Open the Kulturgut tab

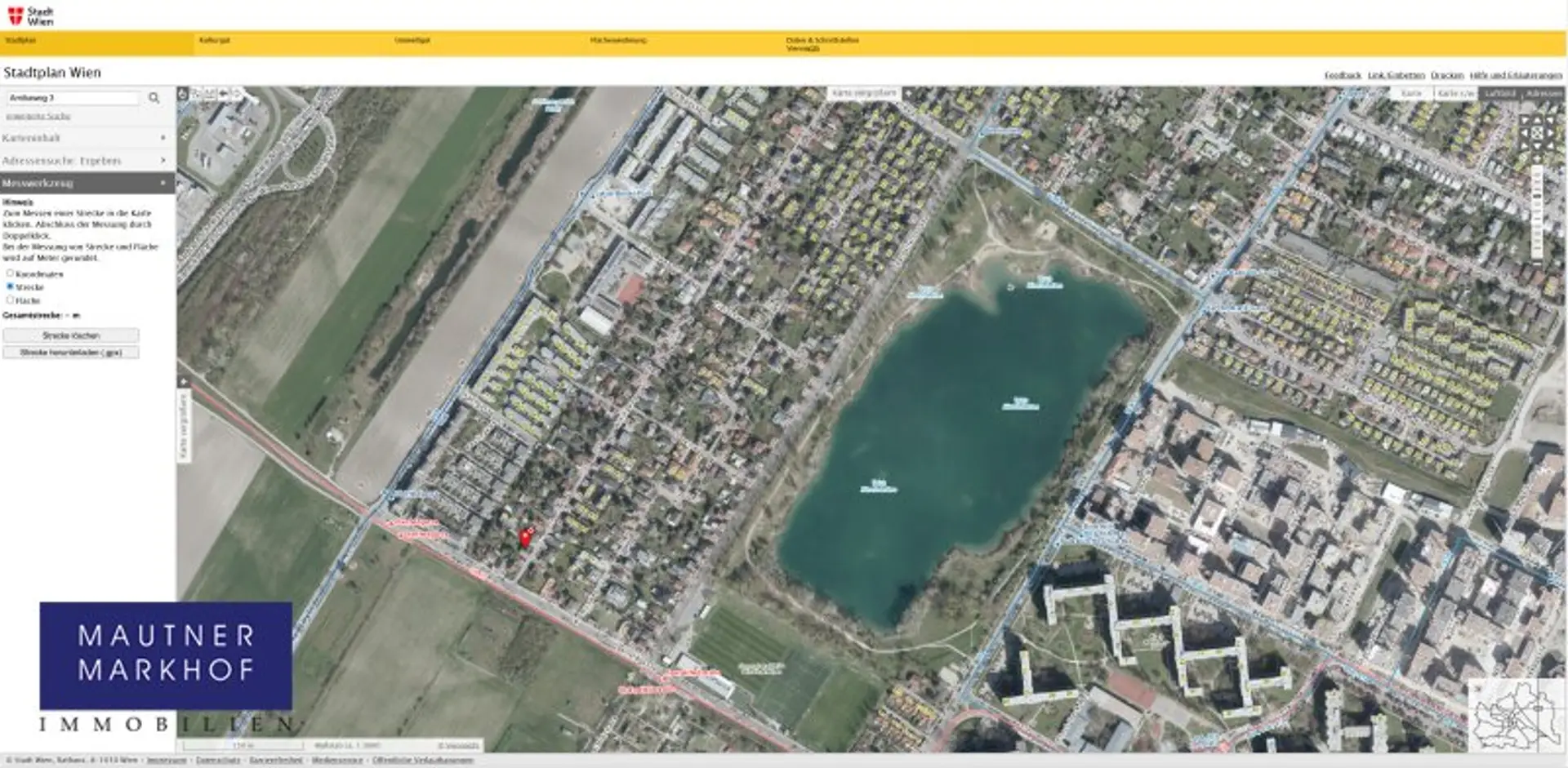click(214, 40)
